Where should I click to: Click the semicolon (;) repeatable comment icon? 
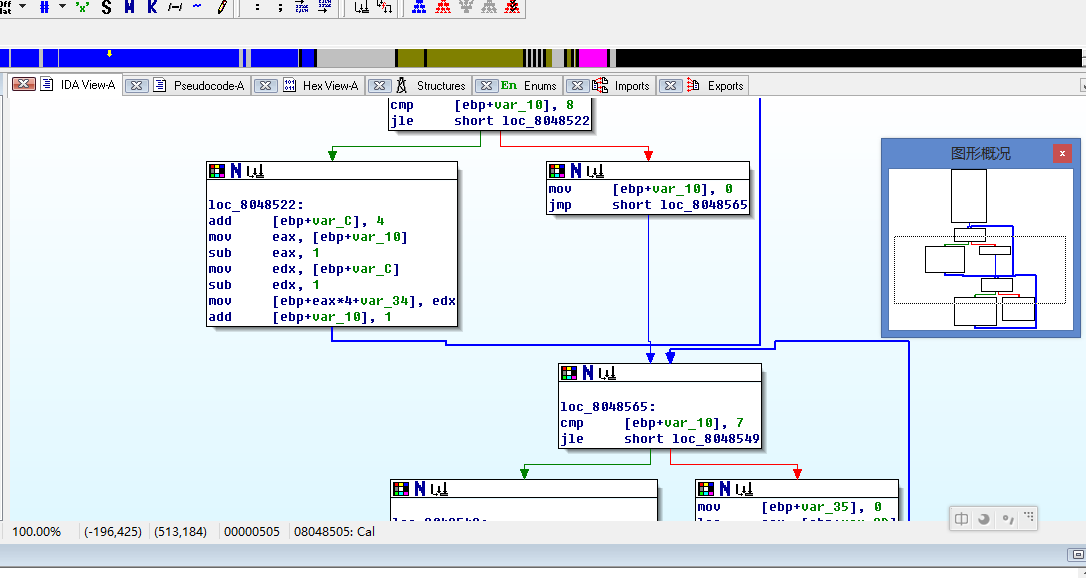[x=280, y=7]
